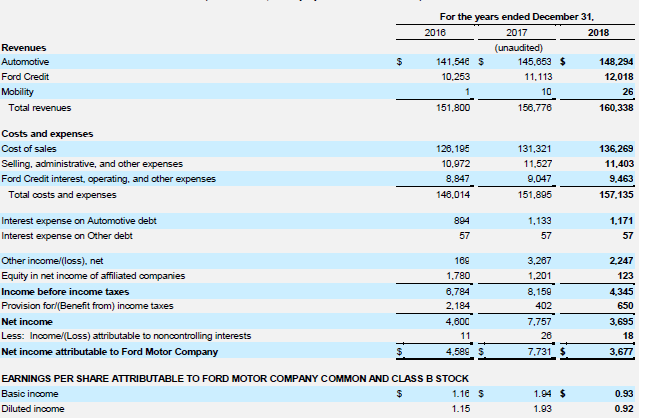Click Total costs 2018 value 157,135
This screenshot has width=657, height=418.
tap(616, 195)
